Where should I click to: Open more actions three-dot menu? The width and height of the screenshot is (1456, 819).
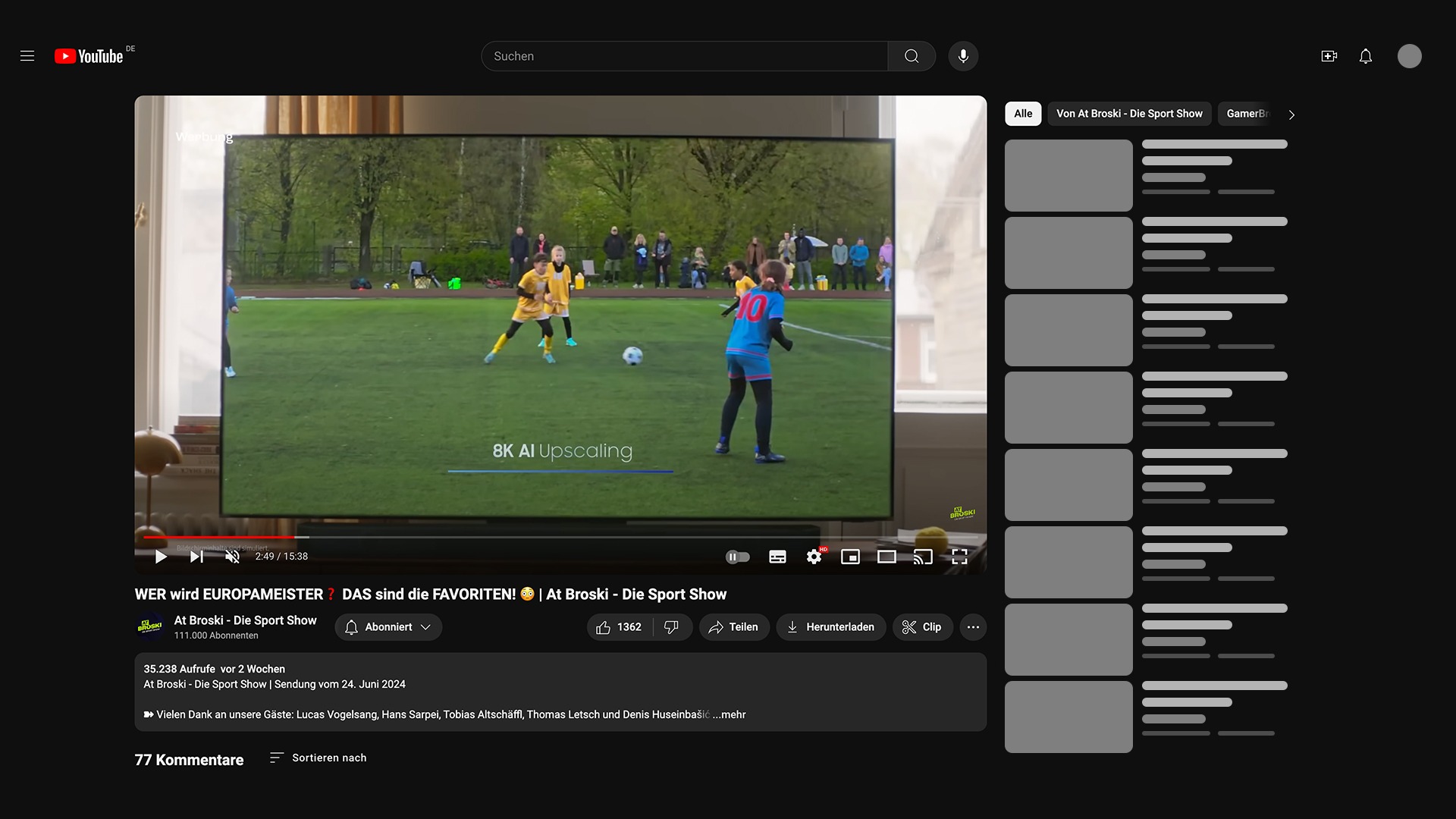(973, 627)
